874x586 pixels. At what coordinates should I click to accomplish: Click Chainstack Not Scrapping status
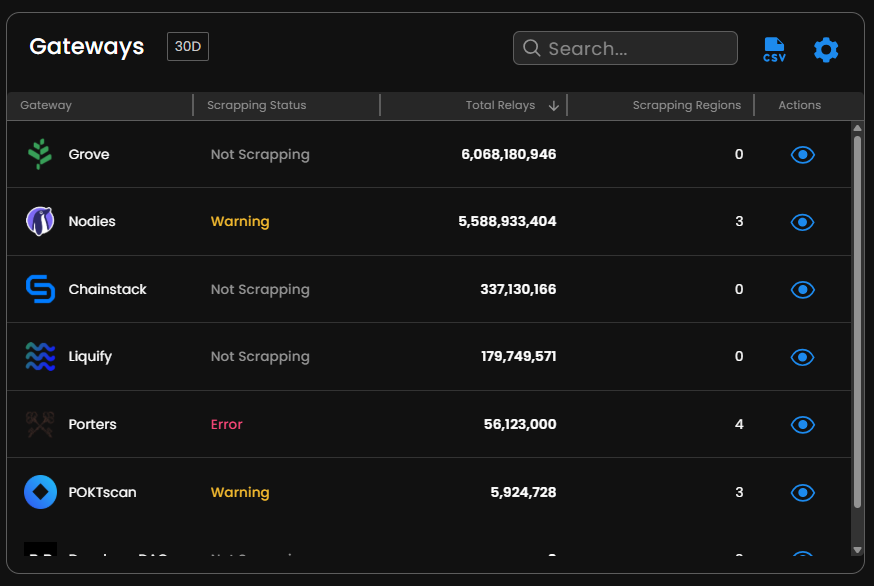(x=260, y=289)
